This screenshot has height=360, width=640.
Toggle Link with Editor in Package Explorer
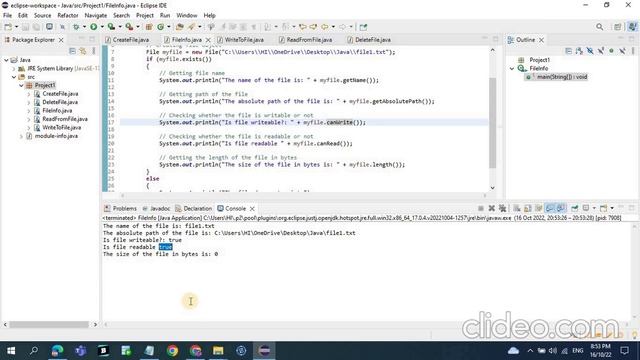(x=83, y=51)
